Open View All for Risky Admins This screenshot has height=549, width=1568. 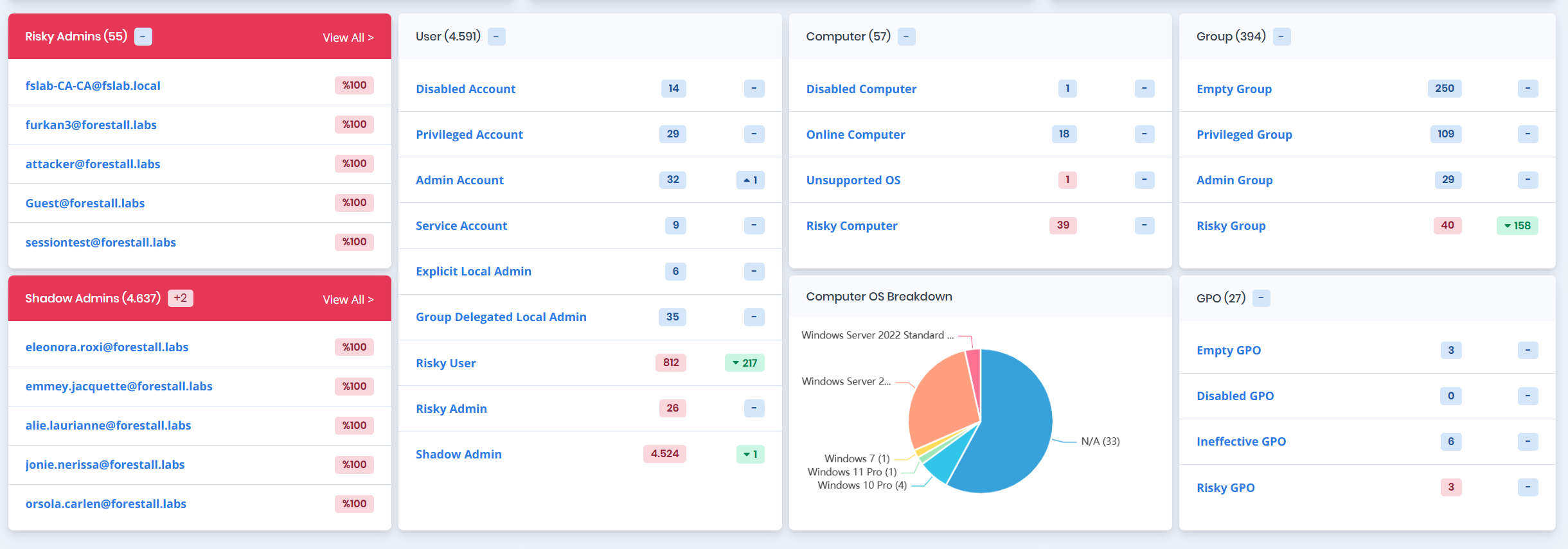tap(348, 38)
